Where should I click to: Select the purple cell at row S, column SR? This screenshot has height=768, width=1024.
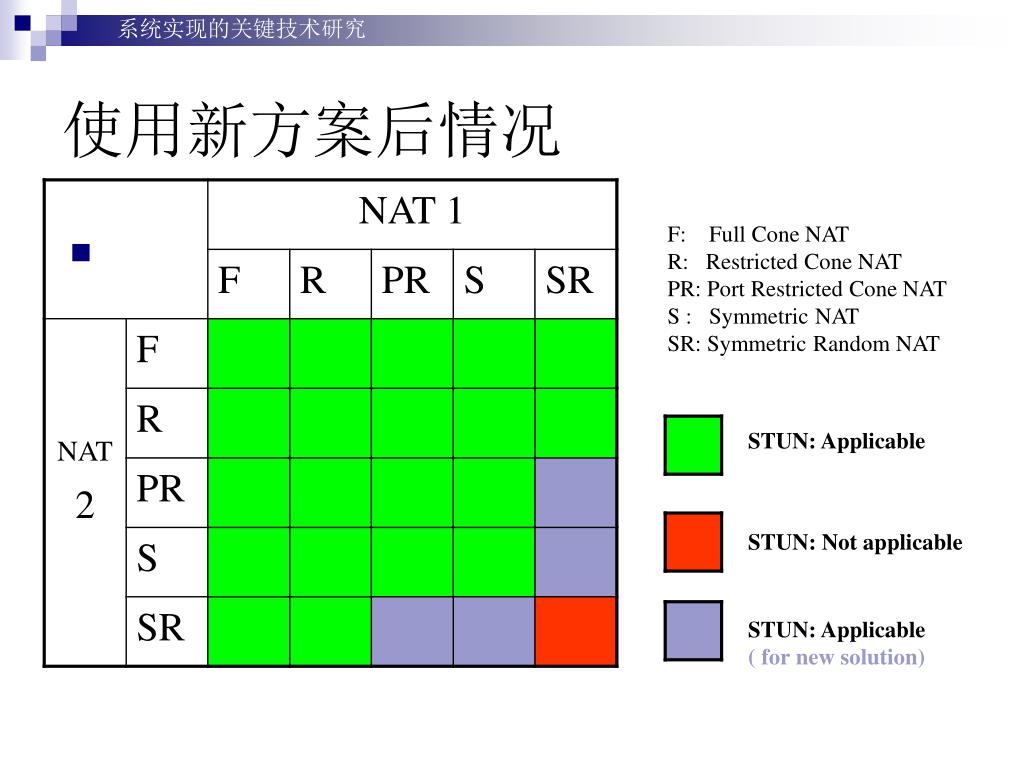(x=575, y=562)
